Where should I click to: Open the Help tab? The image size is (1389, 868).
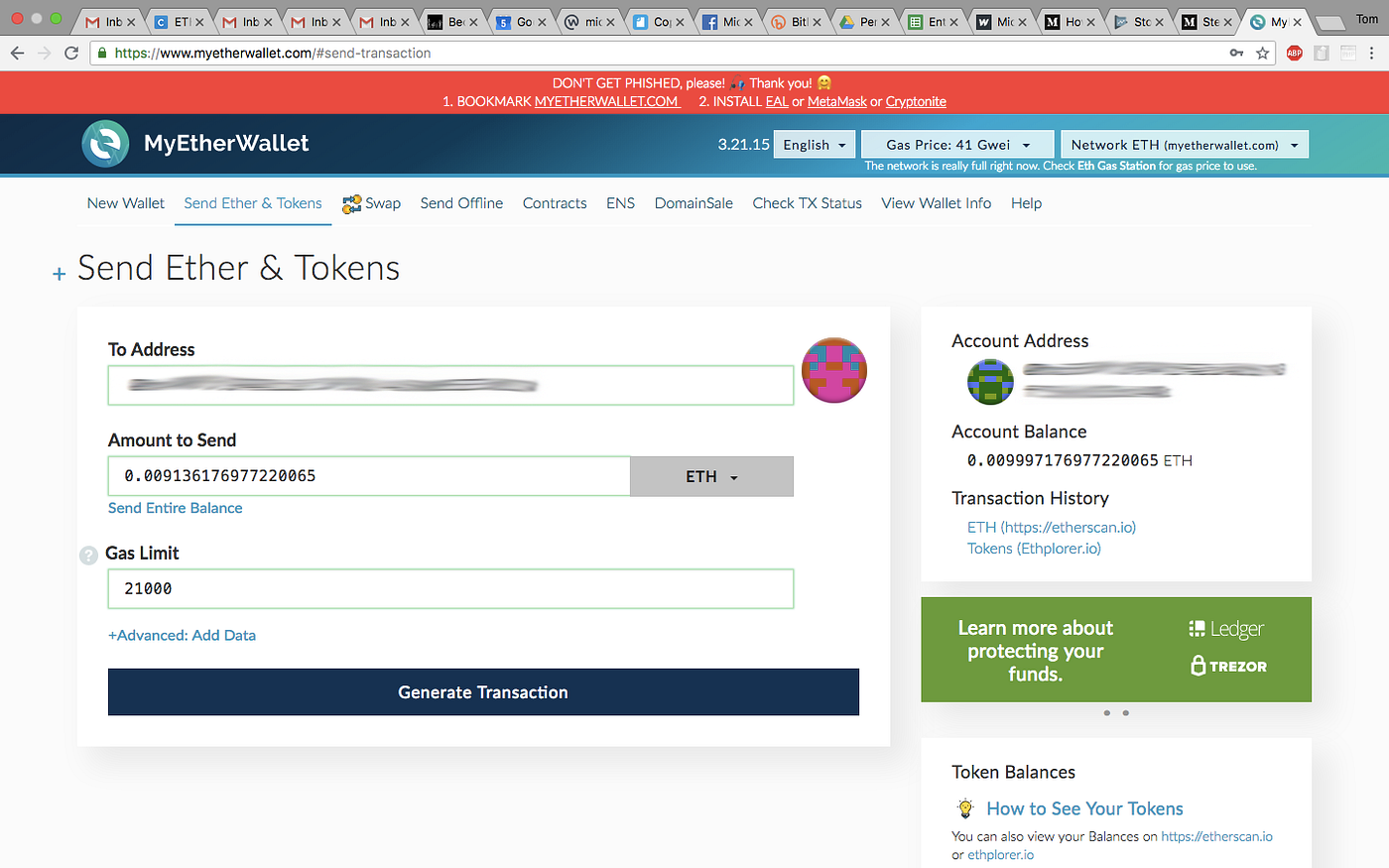[1026, 203]
